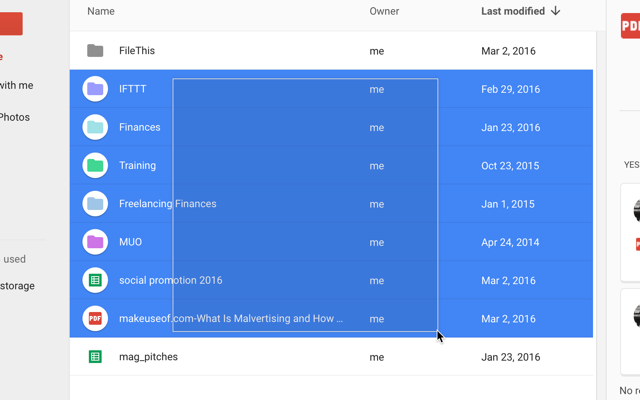Image resolution: width=640 pixels, height=400 pixels.
Task: Click the red PDF badge in details panel
Action: pos(630,26)
